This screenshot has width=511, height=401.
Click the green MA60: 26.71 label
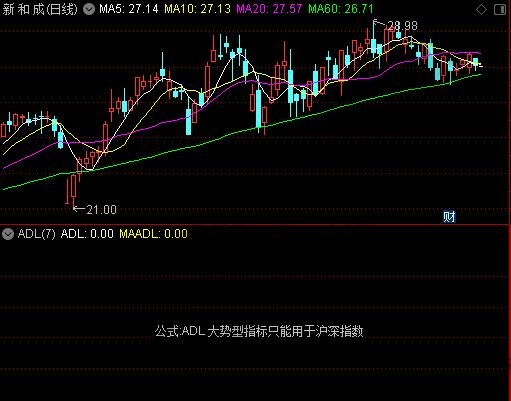click(341, 9)
